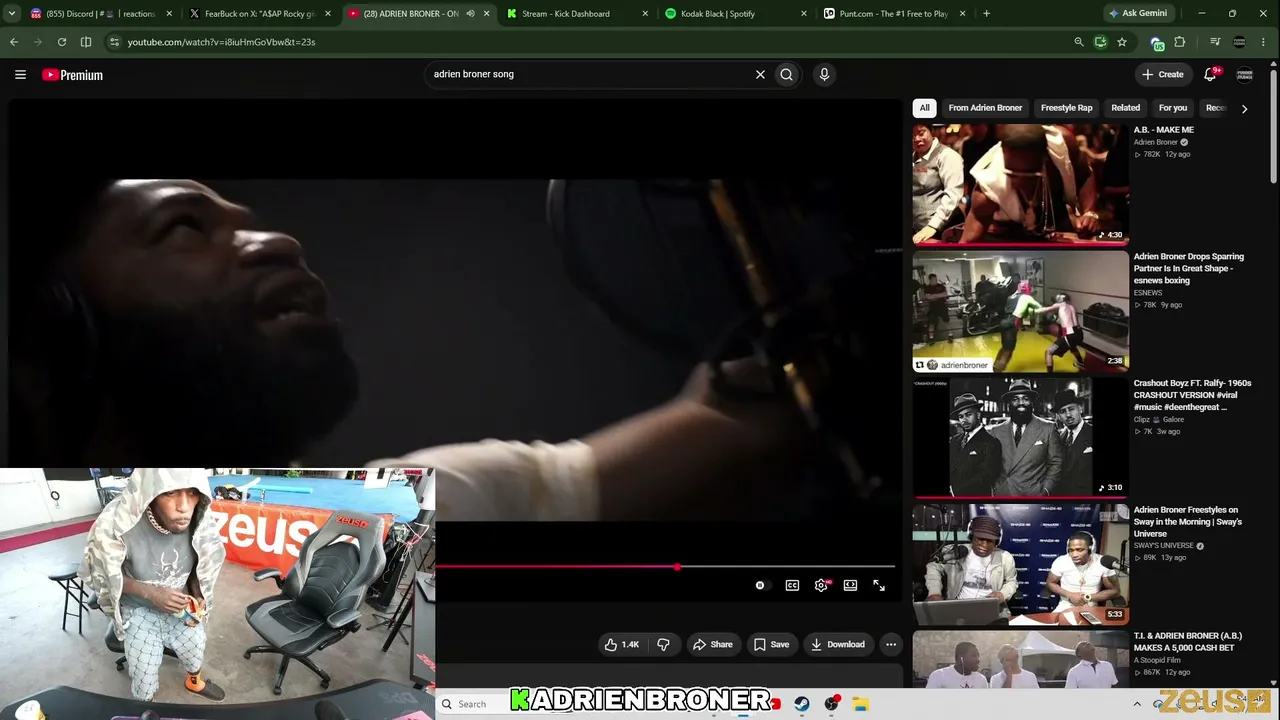Open File Explorer from the taskbar
The image size is (1280, 720).
click(861, 704)
